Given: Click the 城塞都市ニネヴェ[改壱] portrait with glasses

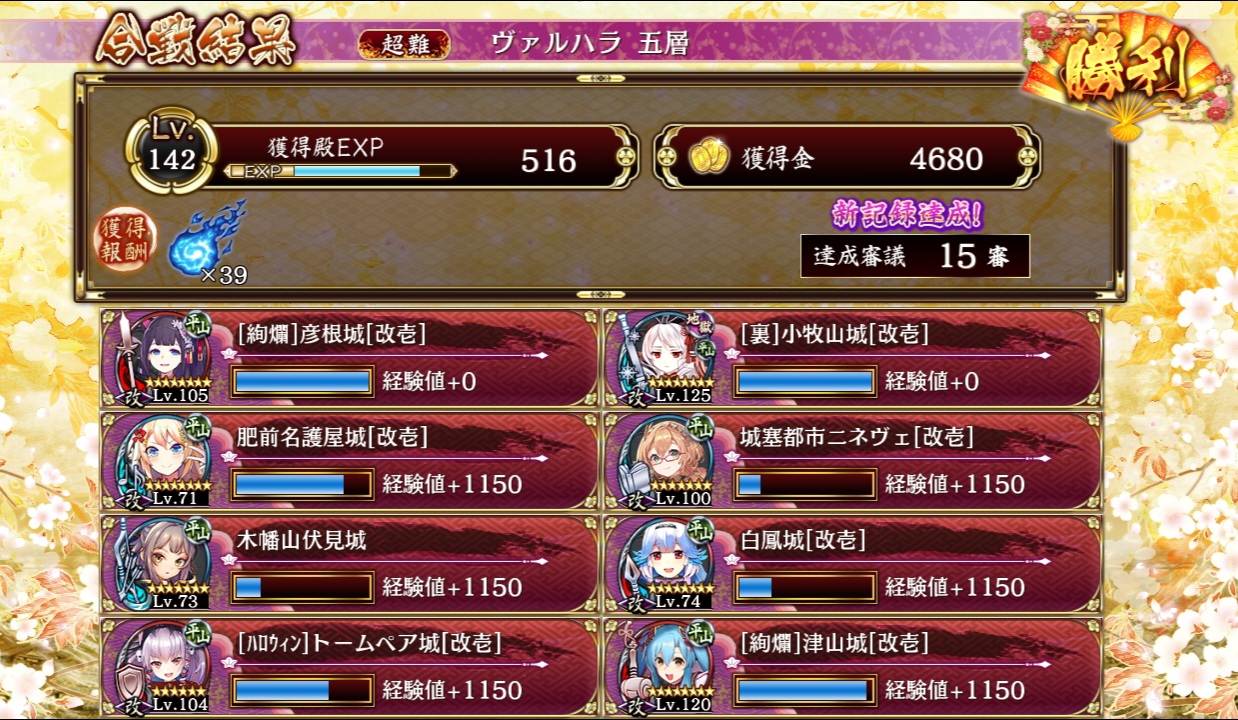Looking at the screenshot, I should (666, 461).
